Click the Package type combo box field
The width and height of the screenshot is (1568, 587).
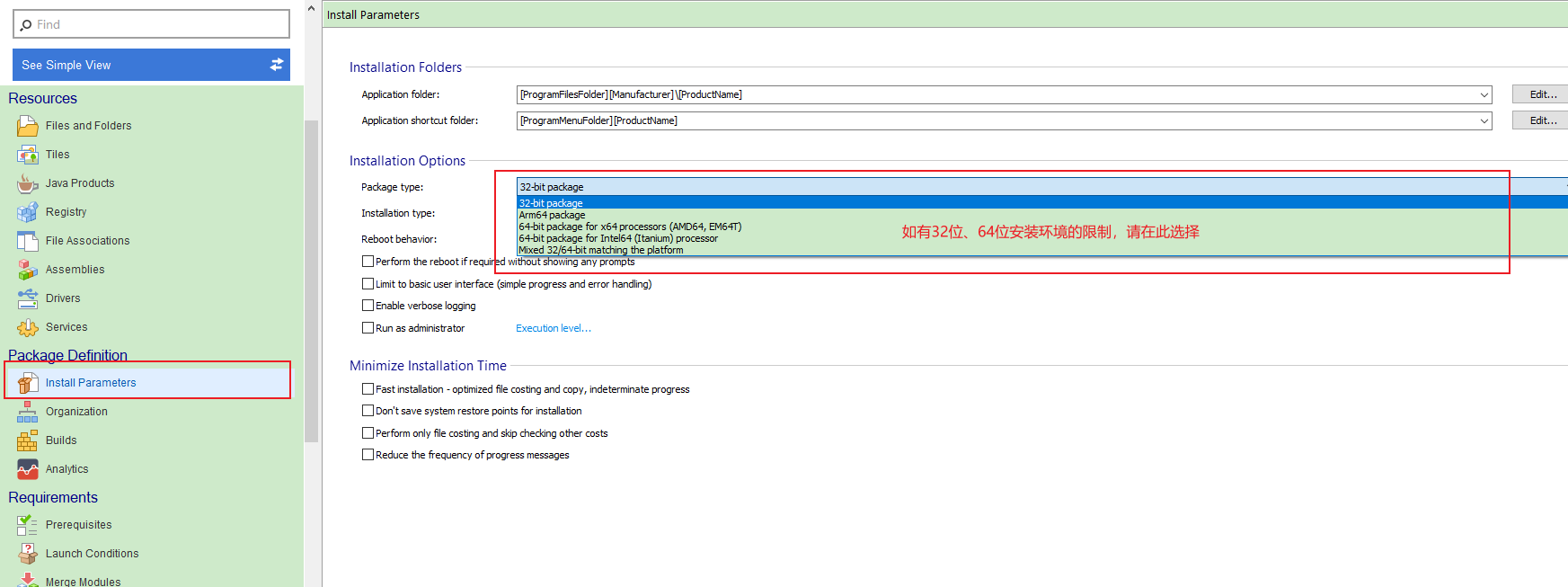click(x=1042, y=187)
